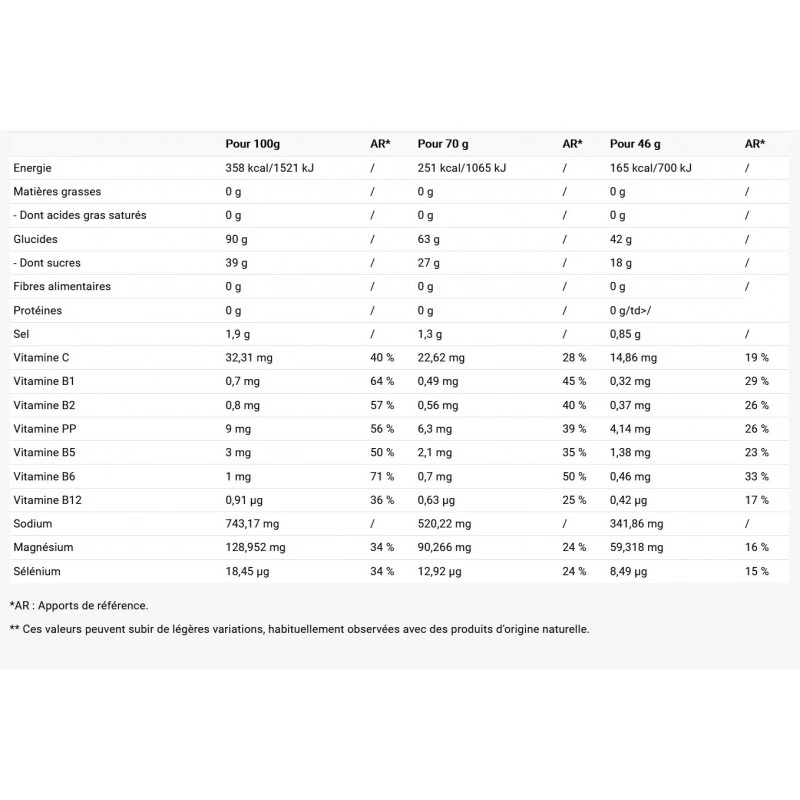
Task: Click the '*AR : Apports de référence.' footnote
Action: click(x=79, y=605)
